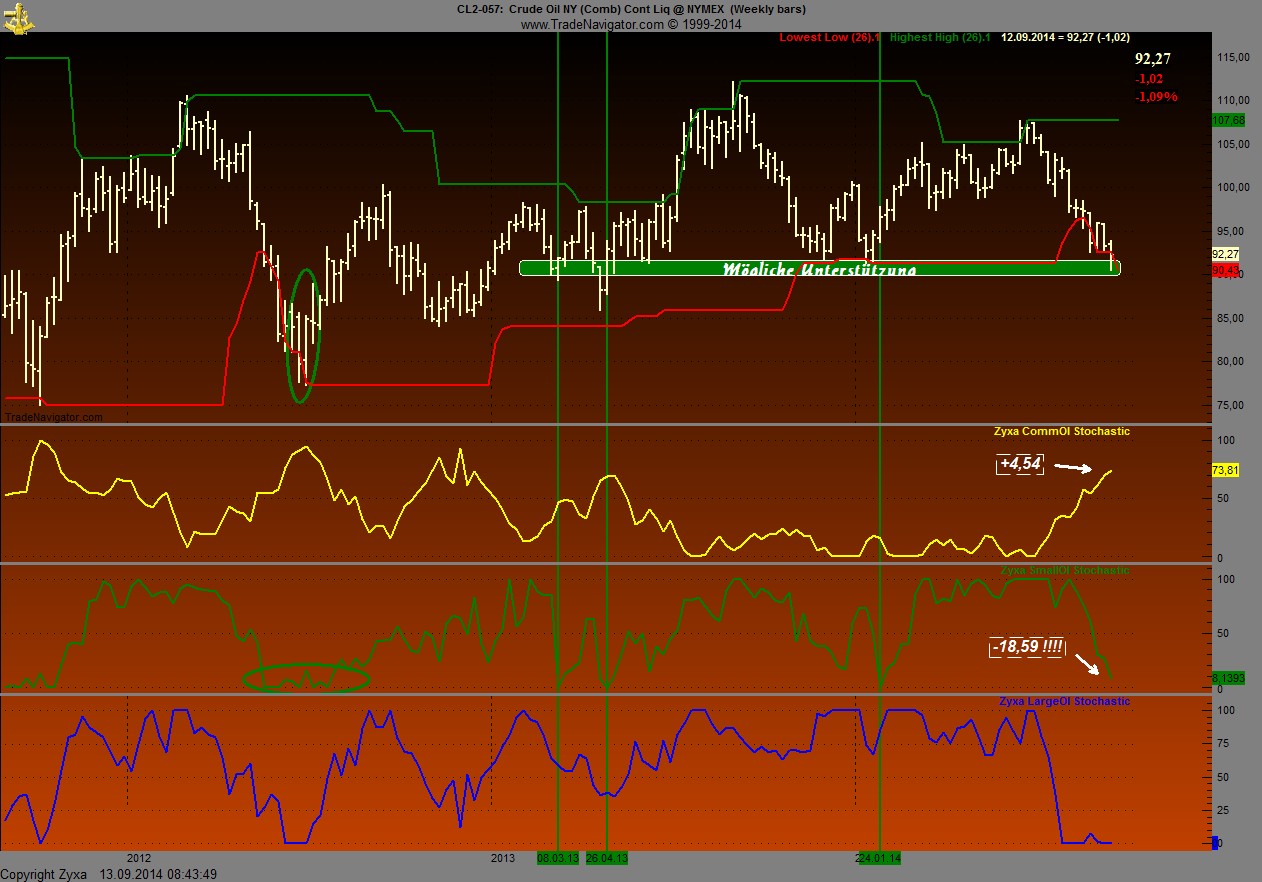
Task: Select the -18,59 !!!! text annotation
Action: (x=1027, y=647)
